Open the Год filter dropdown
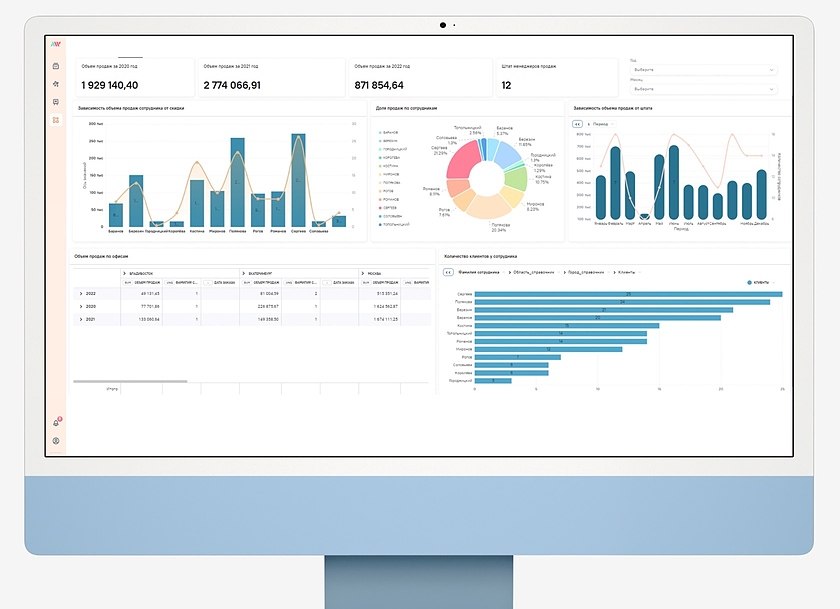Viewport: 840px width, 609px height. click(703, 70)
